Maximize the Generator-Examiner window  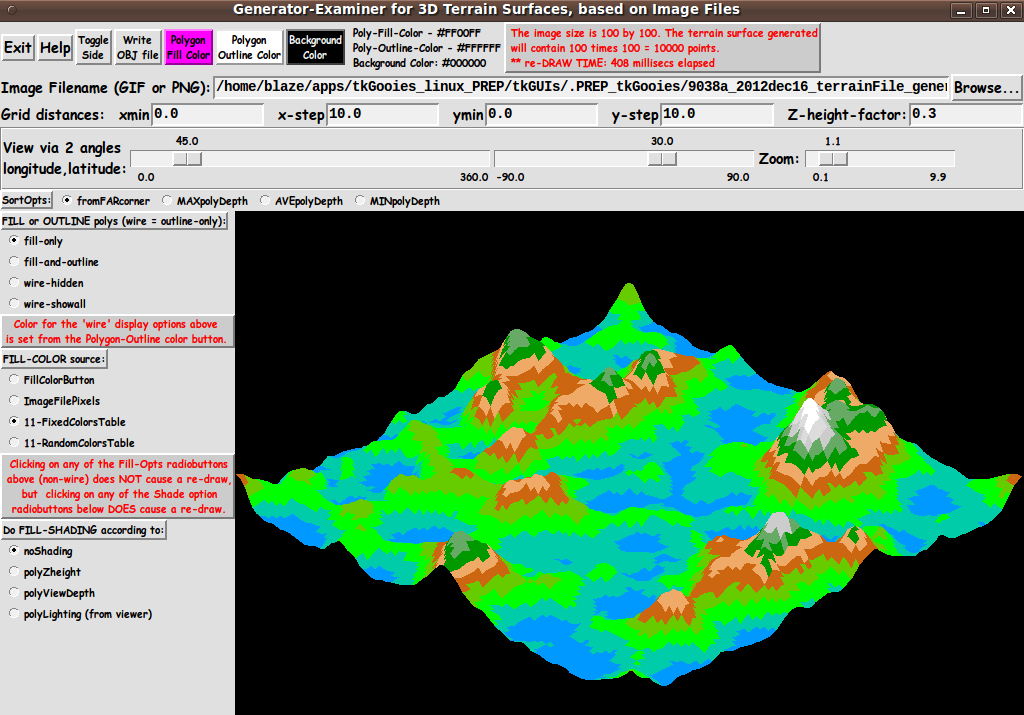[985, 10]
